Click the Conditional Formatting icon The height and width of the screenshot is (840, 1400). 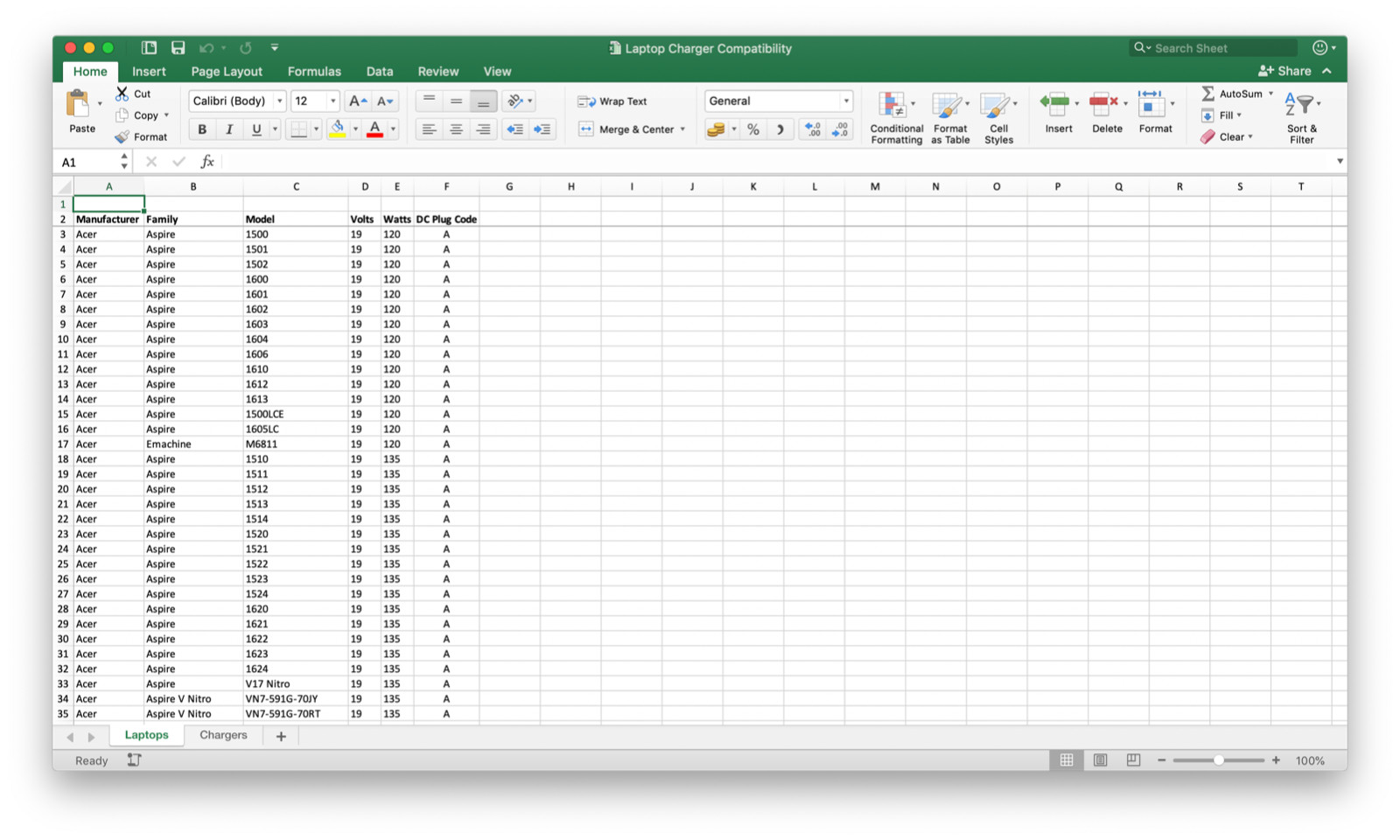pos(892,106)
